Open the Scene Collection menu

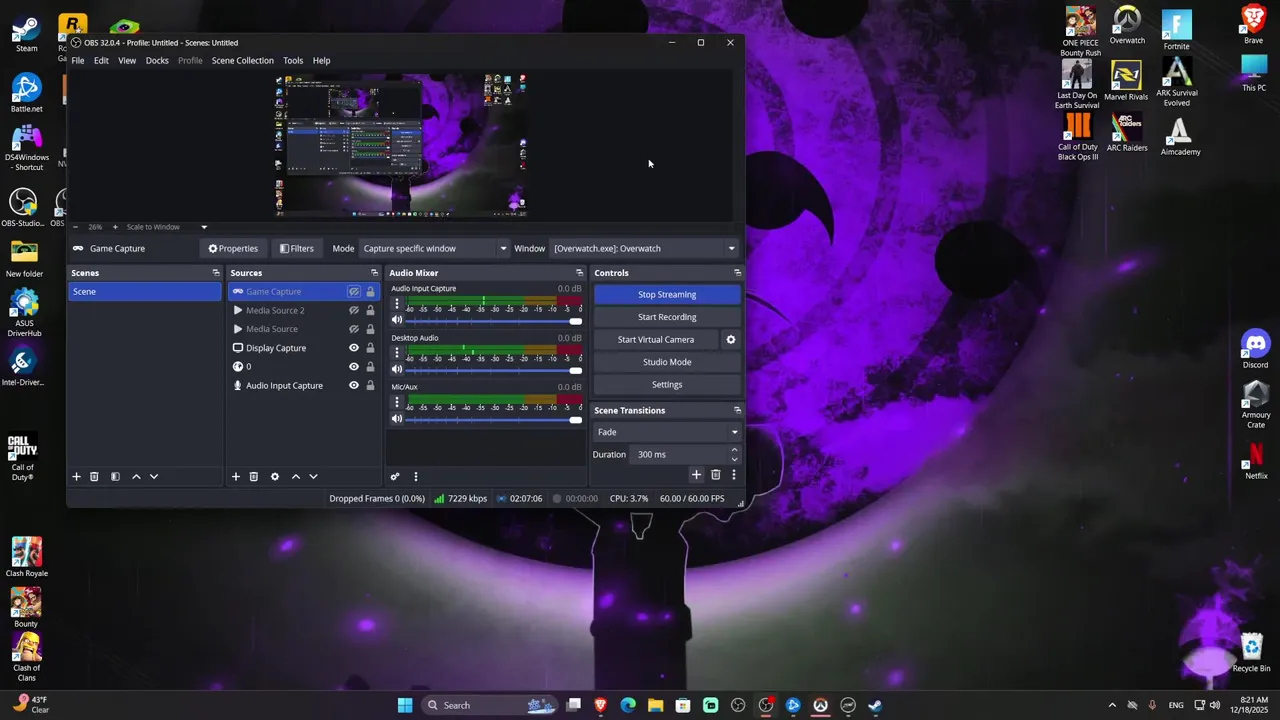[x=242, y=61]
